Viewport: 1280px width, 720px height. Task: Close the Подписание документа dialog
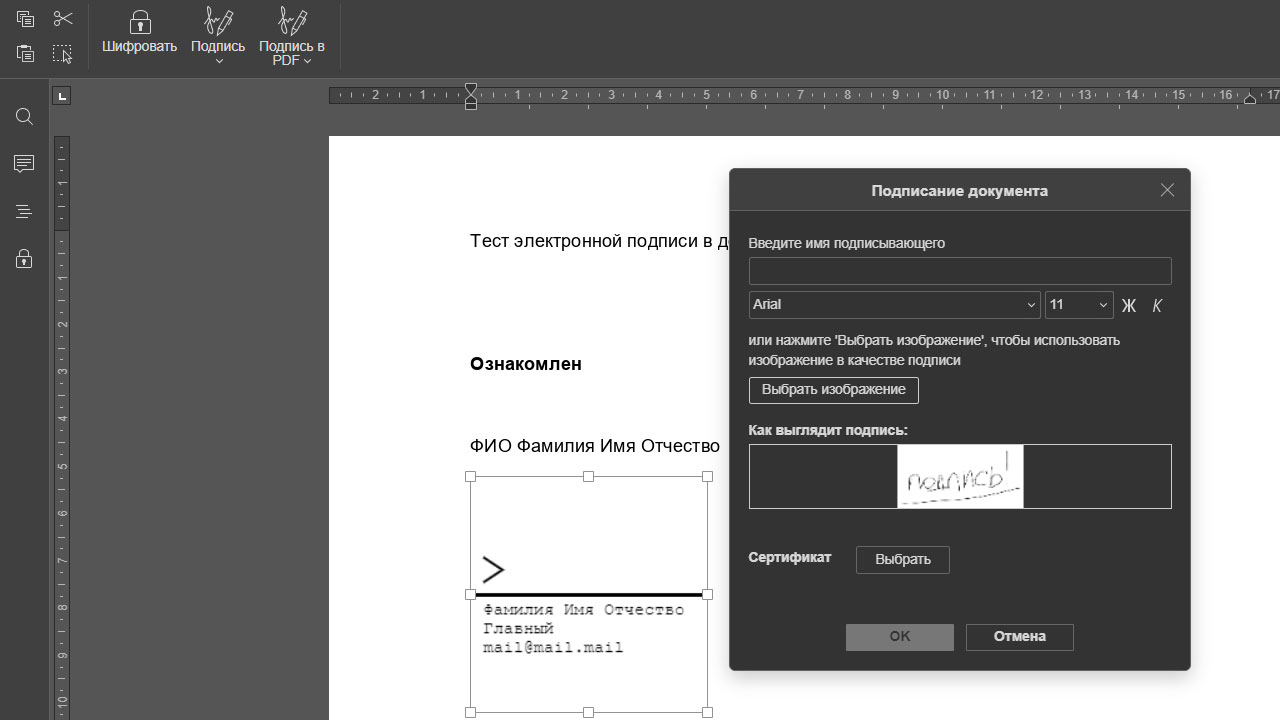(x=1167, y=190)
